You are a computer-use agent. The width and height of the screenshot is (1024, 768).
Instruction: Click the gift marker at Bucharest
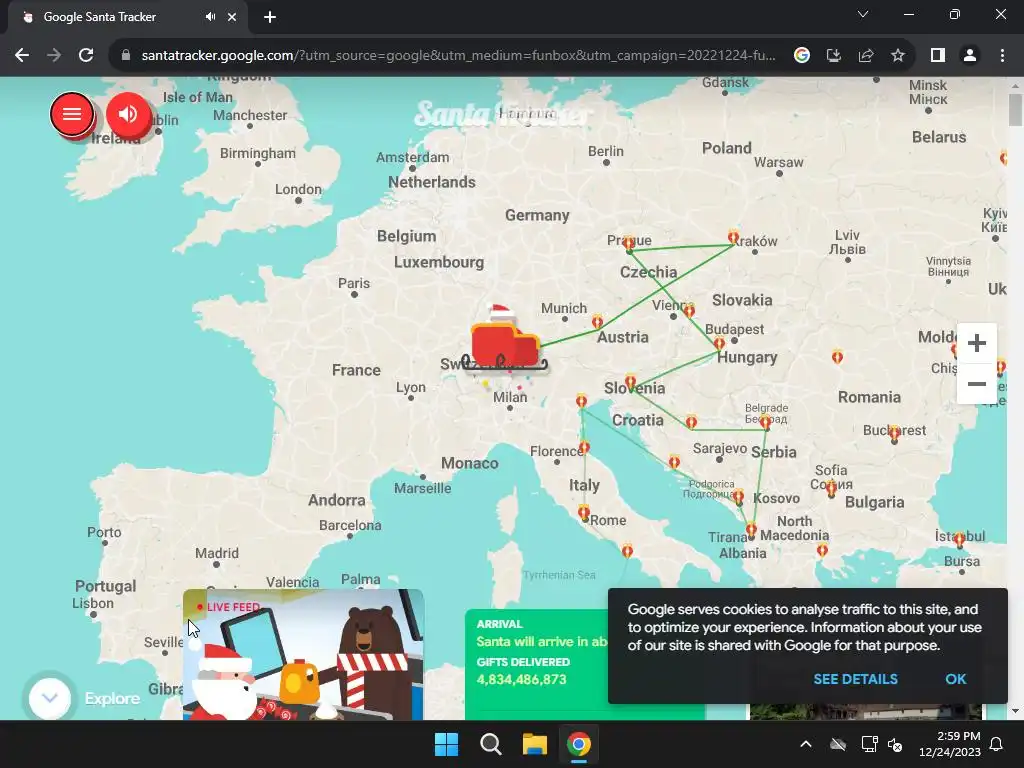pos(894,434)
